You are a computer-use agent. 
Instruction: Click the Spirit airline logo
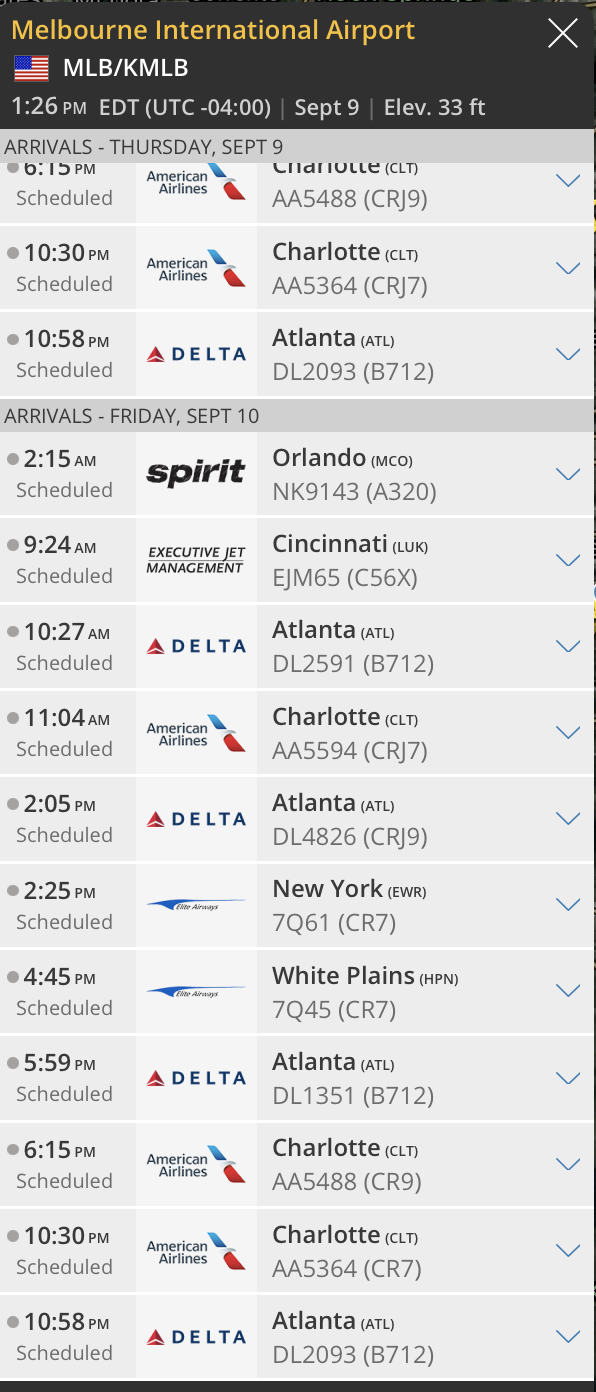coord(196,473)
